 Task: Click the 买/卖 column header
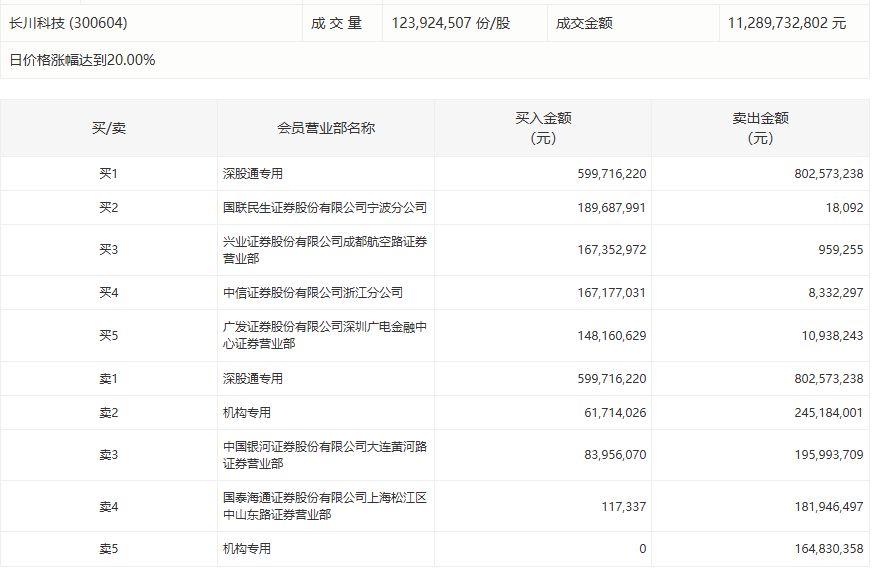click(x=109, y=129)
